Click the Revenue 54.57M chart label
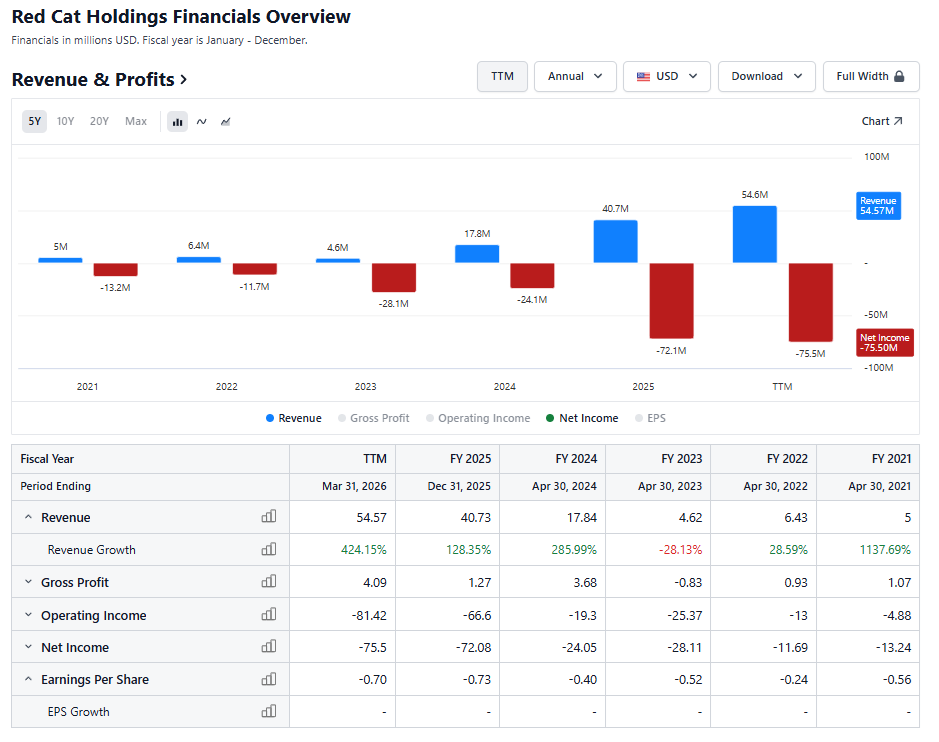The width and height of the screenshot is (939, 742). point(878,206)
